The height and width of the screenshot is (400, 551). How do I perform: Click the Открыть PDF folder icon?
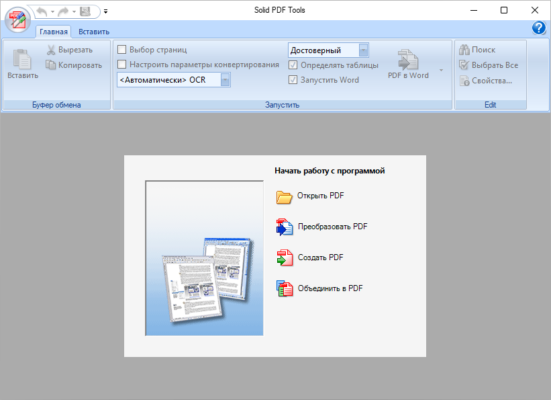point(284,197)
